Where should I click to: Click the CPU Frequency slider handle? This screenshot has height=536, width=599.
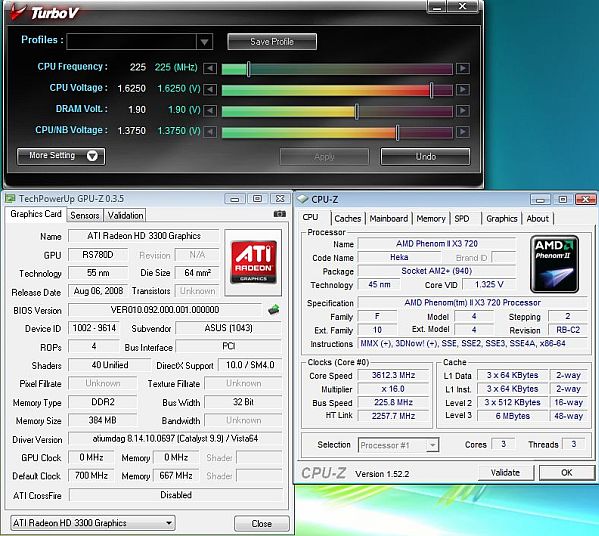tap(249, 69)
